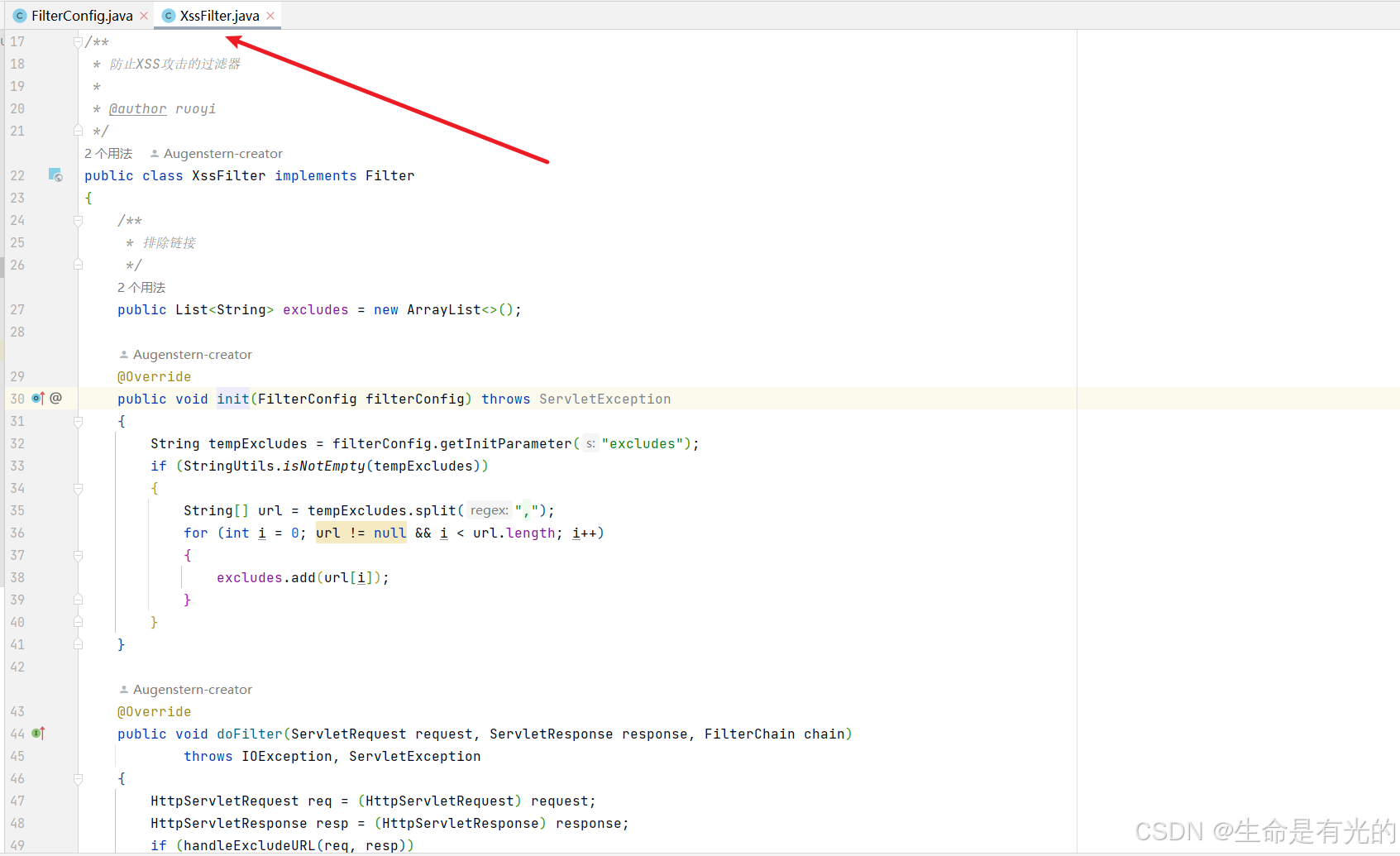Click the fold end marker on line 21
Image resolution: width=1400 pixels, height=856 pixels.
(x=78, y=131)
